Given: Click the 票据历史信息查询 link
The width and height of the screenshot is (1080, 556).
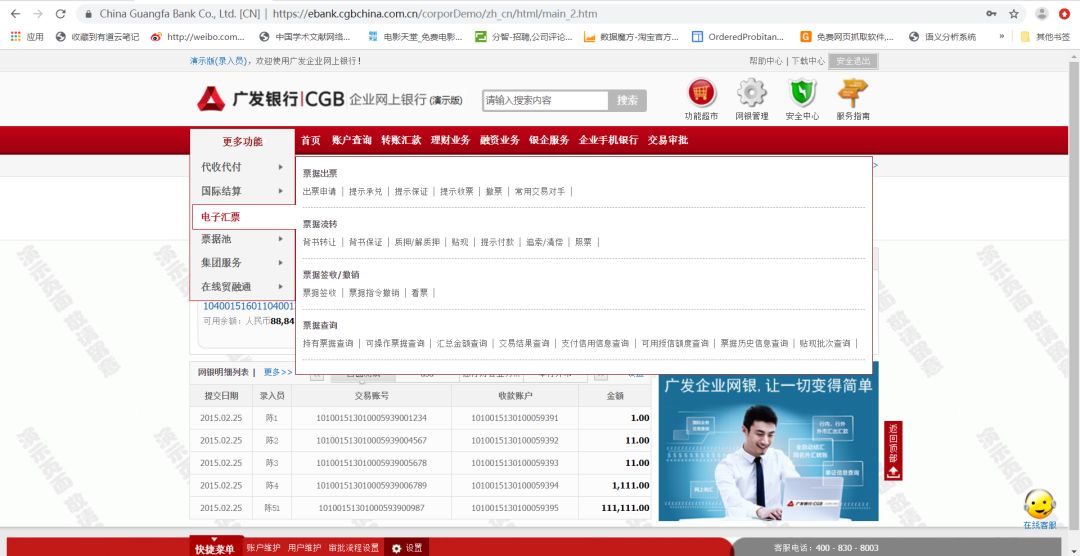Looking at the screenshot, I should (754, 343).
